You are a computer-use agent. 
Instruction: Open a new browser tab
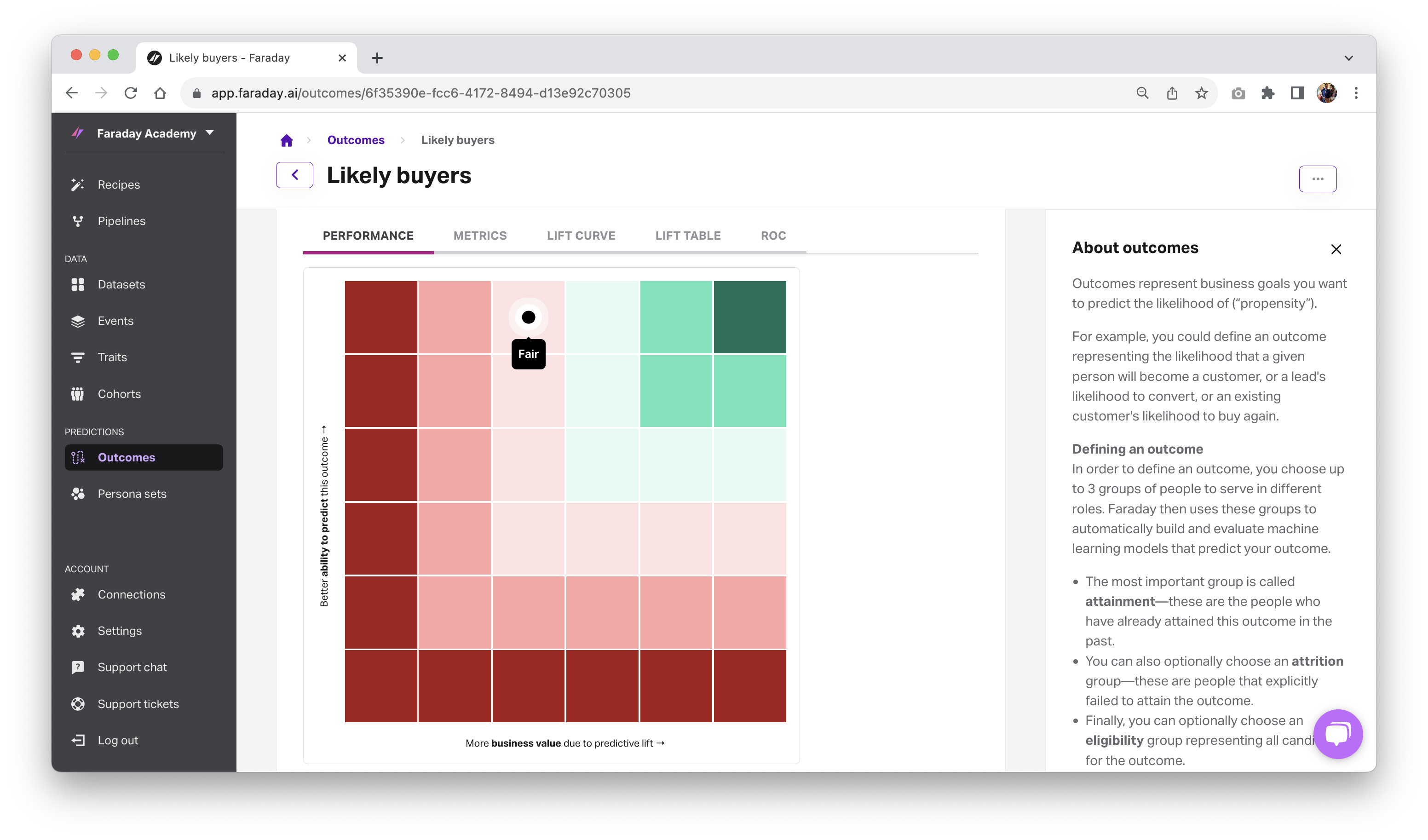click(x=377, y=58)
